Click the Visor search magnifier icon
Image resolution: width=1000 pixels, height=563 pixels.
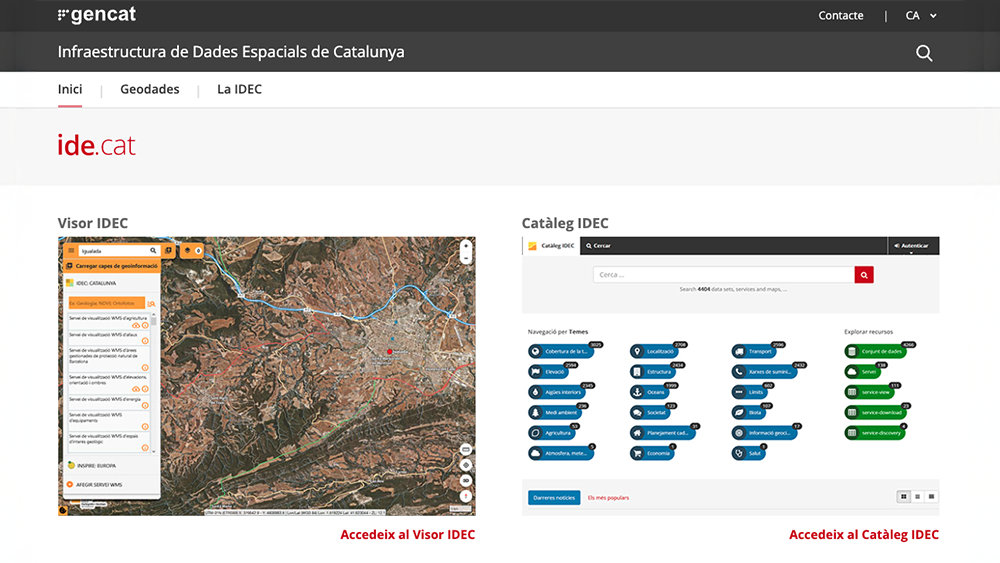click(153, 251)
